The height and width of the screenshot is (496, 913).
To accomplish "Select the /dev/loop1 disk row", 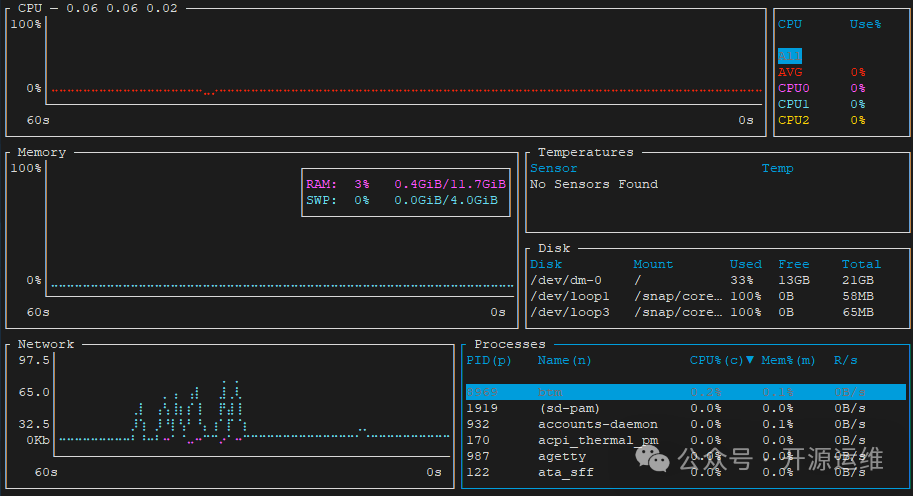I will tap(700, 296).
